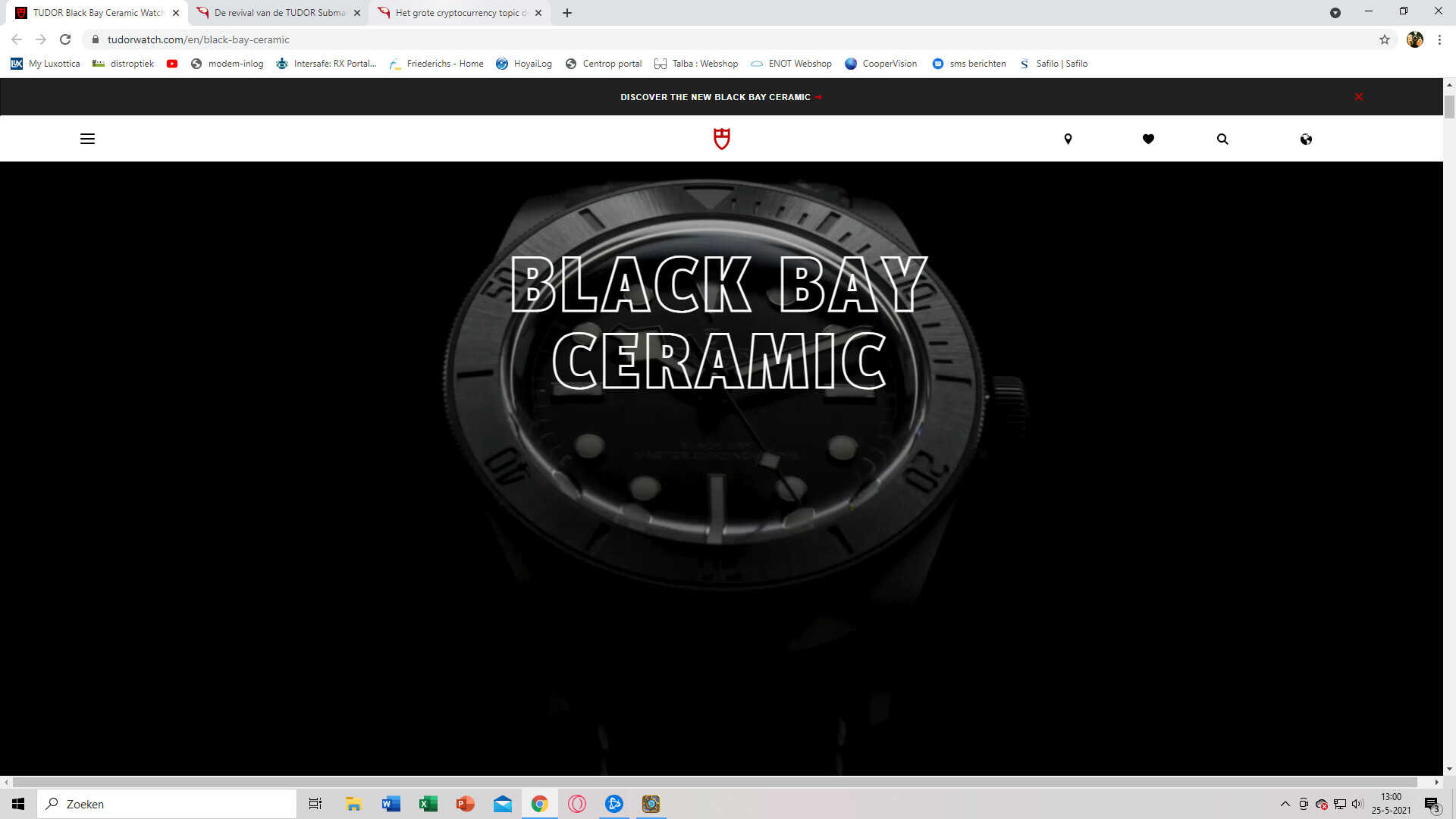View site info via padlock icon
The width and height of the screenshot is (1456, 819).
point(95,39)
